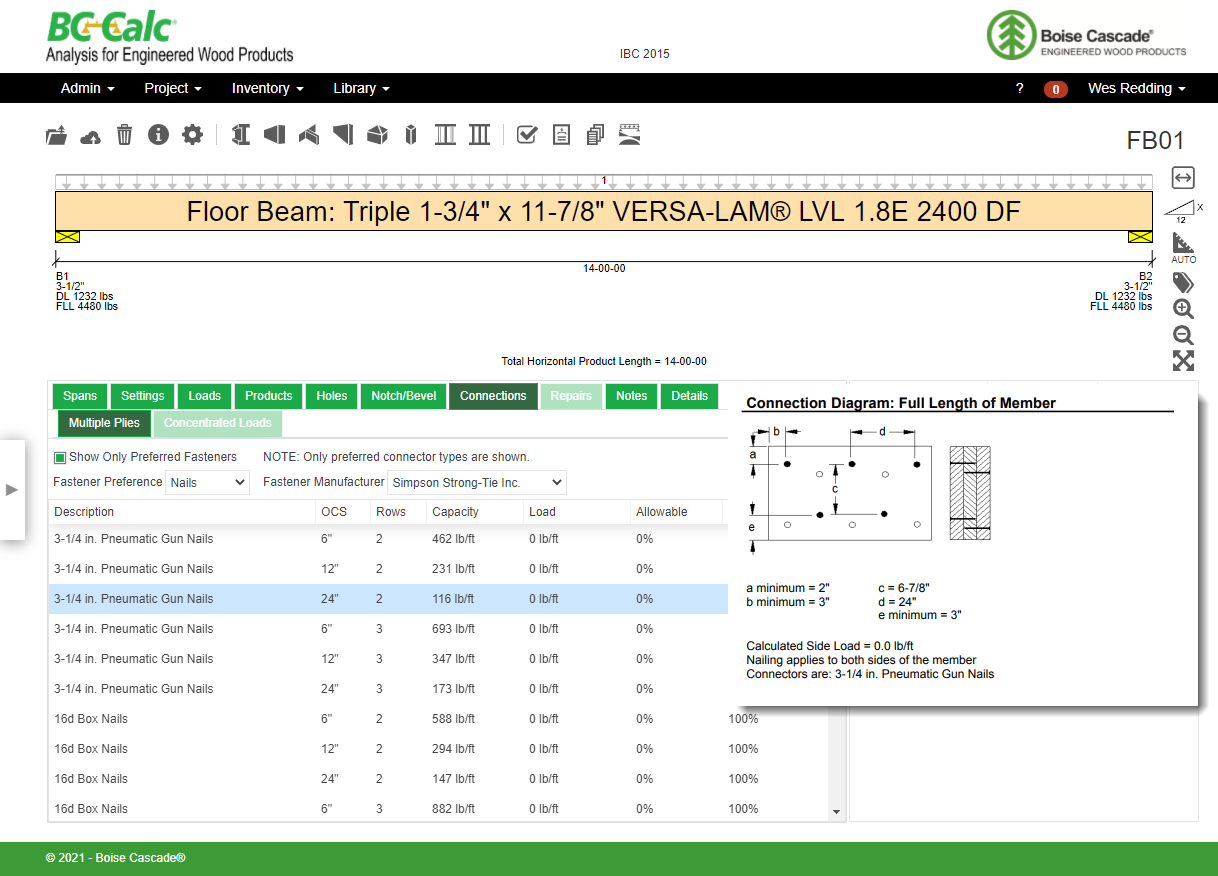Open the Fastener Manufacturer dropdown
Image resolution: width=1218 pixels, height=876 pixels.
point(476,482)
